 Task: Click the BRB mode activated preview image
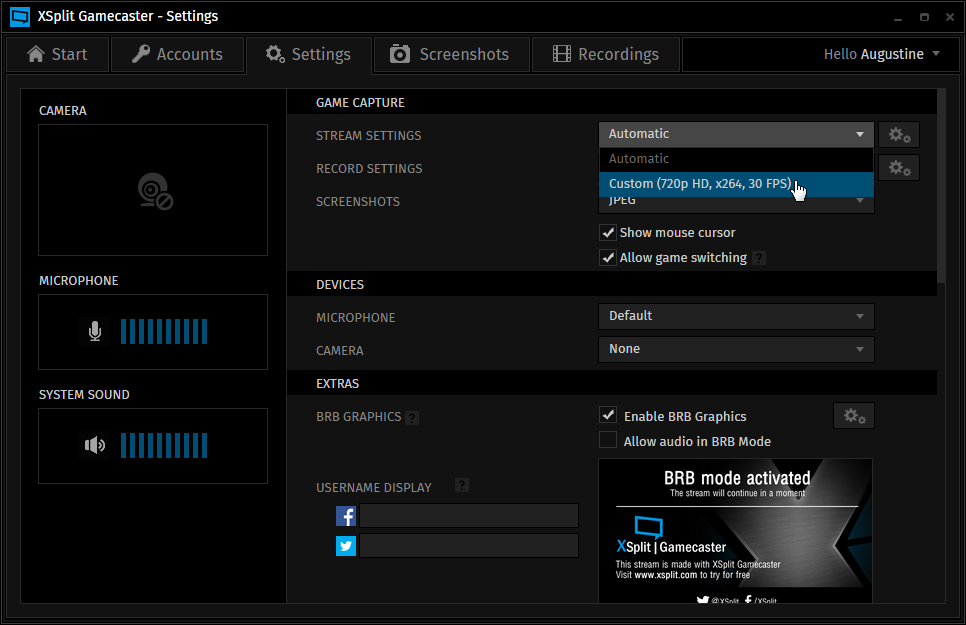click(736, 531)
